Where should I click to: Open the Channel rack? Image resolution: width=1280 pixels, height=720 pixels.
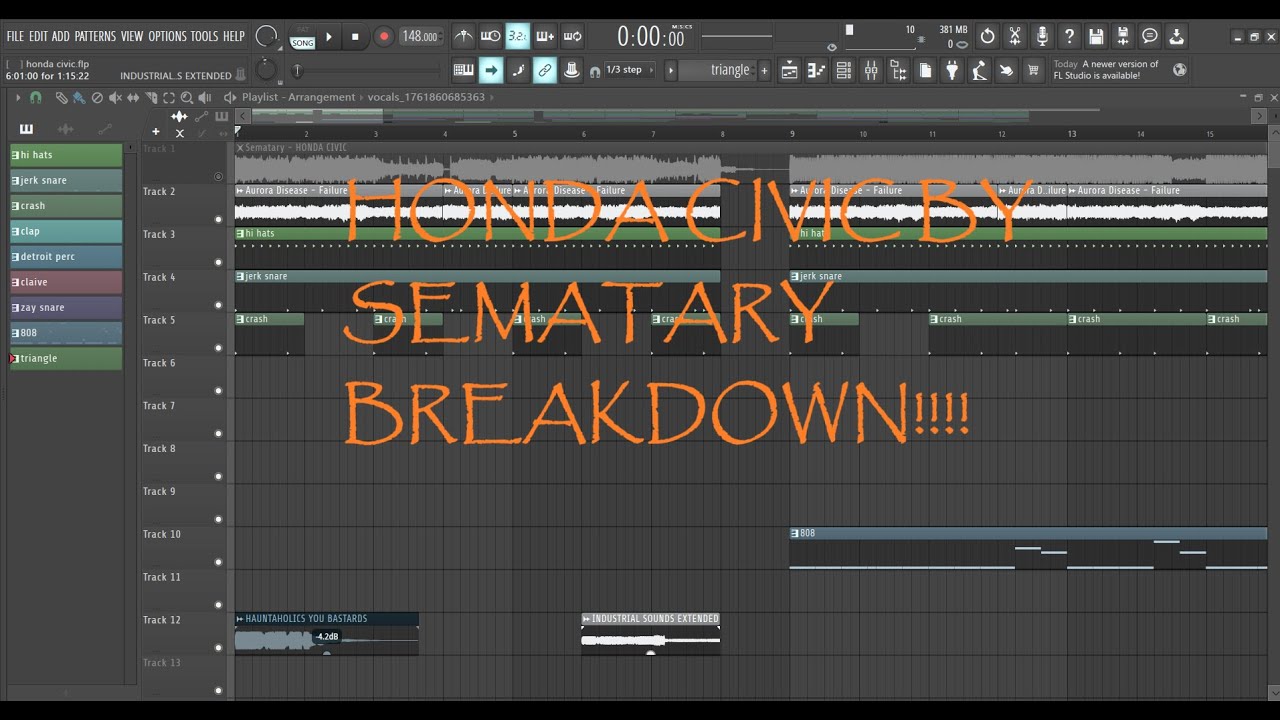click(844, 70)
